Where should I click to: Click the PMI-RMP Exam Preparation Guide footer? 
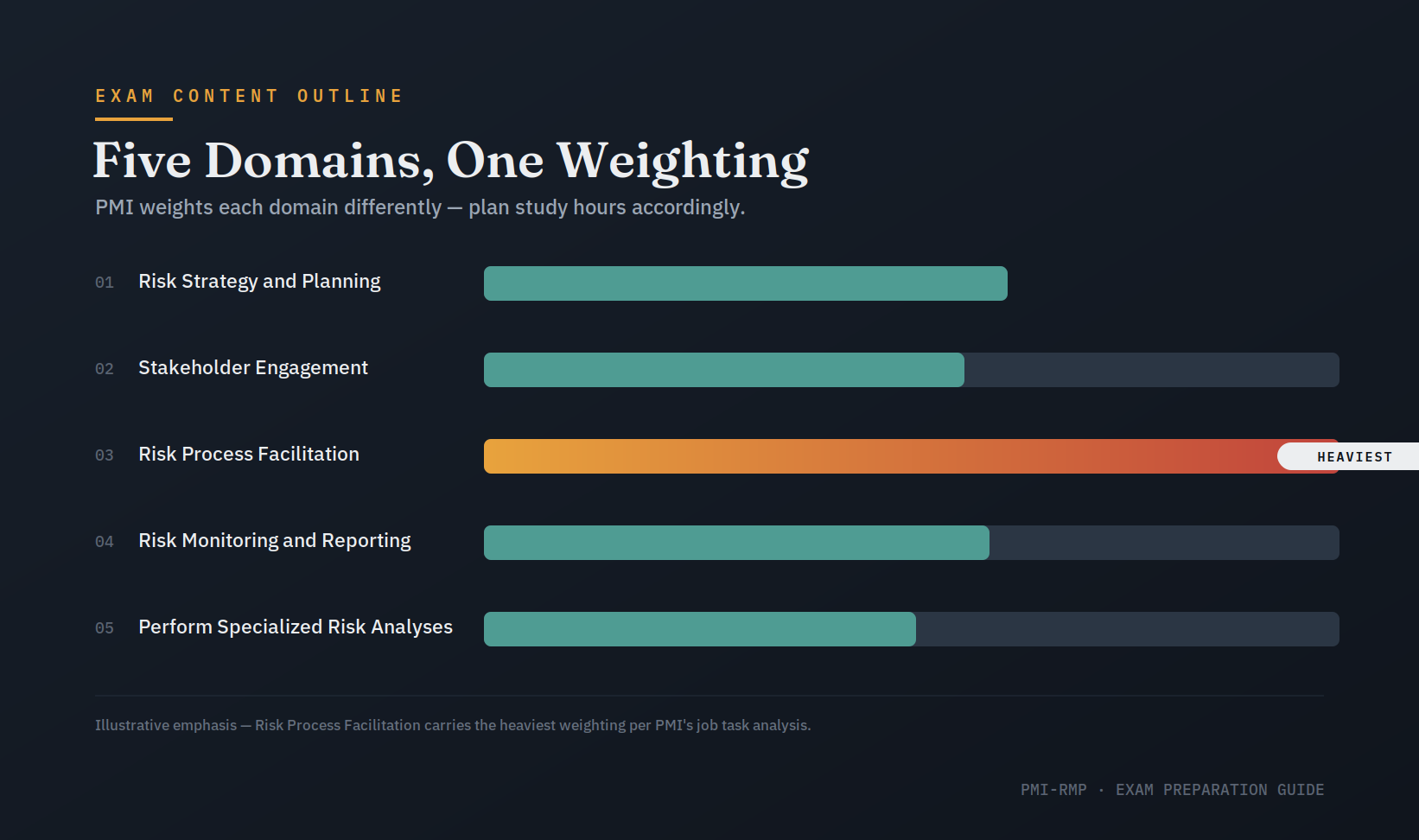coord(1172,790)
